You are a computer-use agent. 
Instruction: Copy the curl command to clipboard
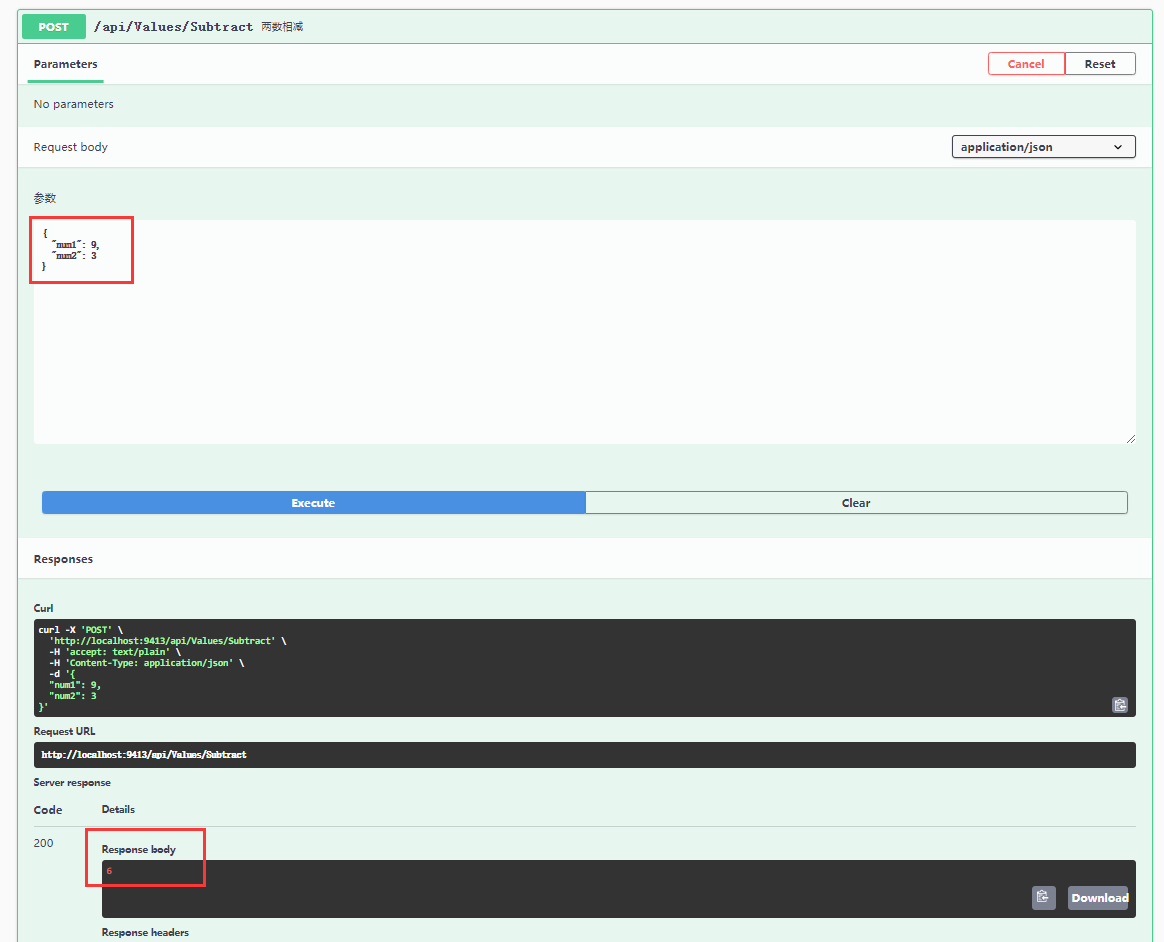1120,705
